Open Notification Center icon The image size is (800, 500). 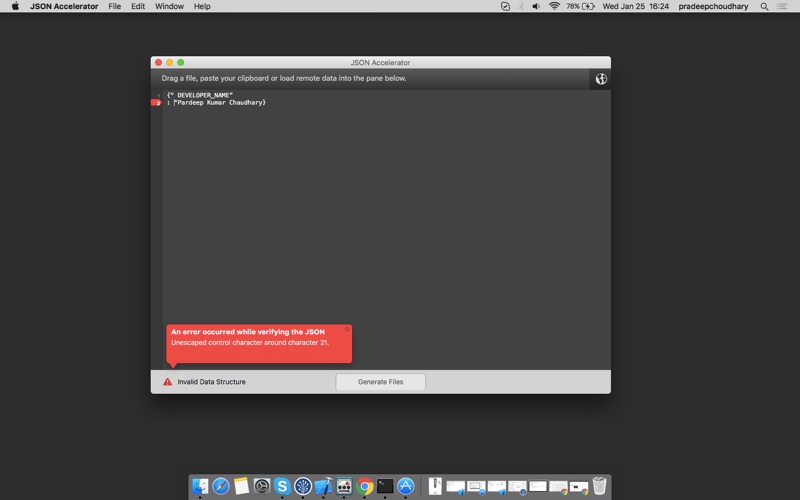coord(782,6)
